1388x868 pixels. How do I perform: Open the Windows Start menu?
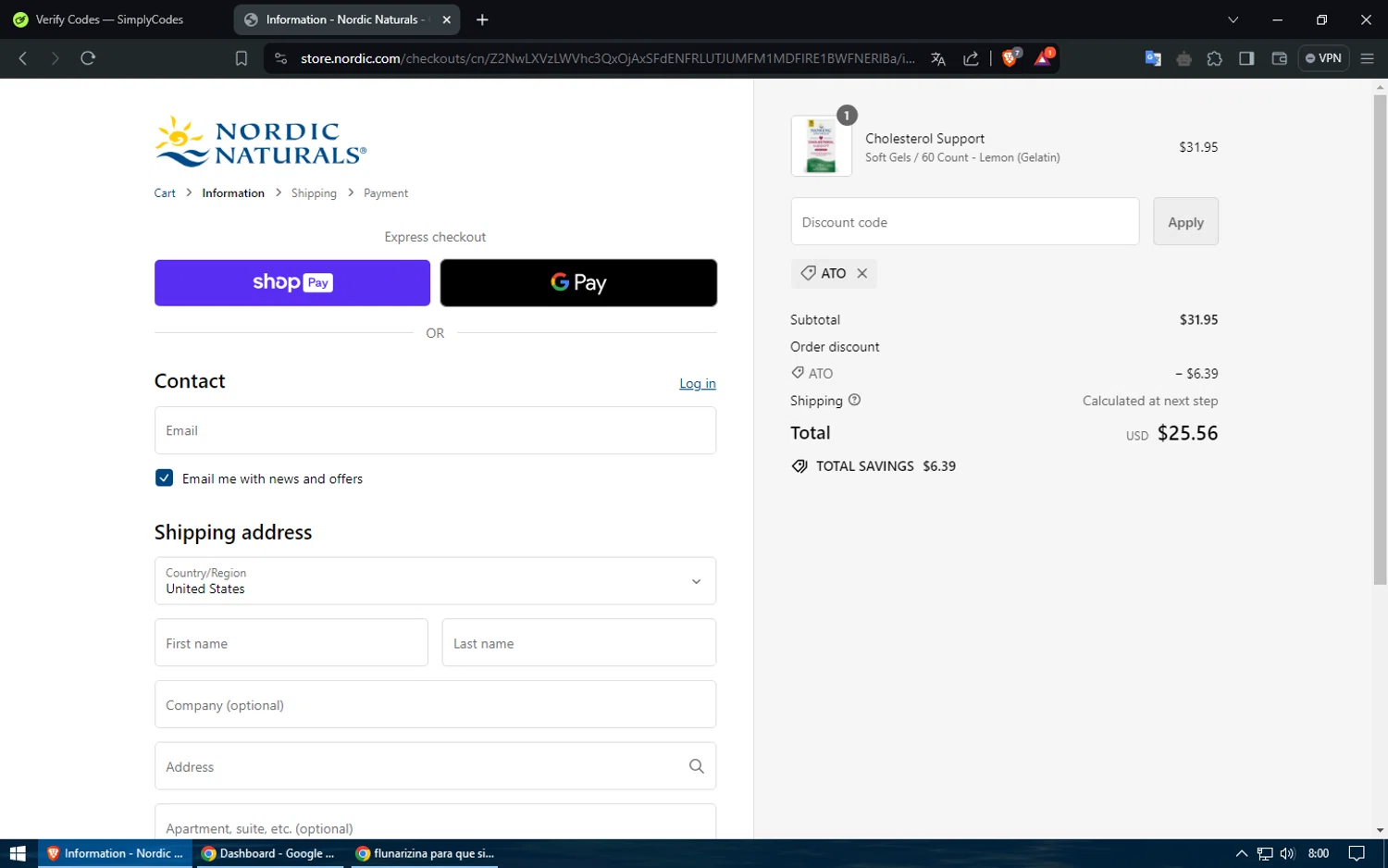click(18, 853)
